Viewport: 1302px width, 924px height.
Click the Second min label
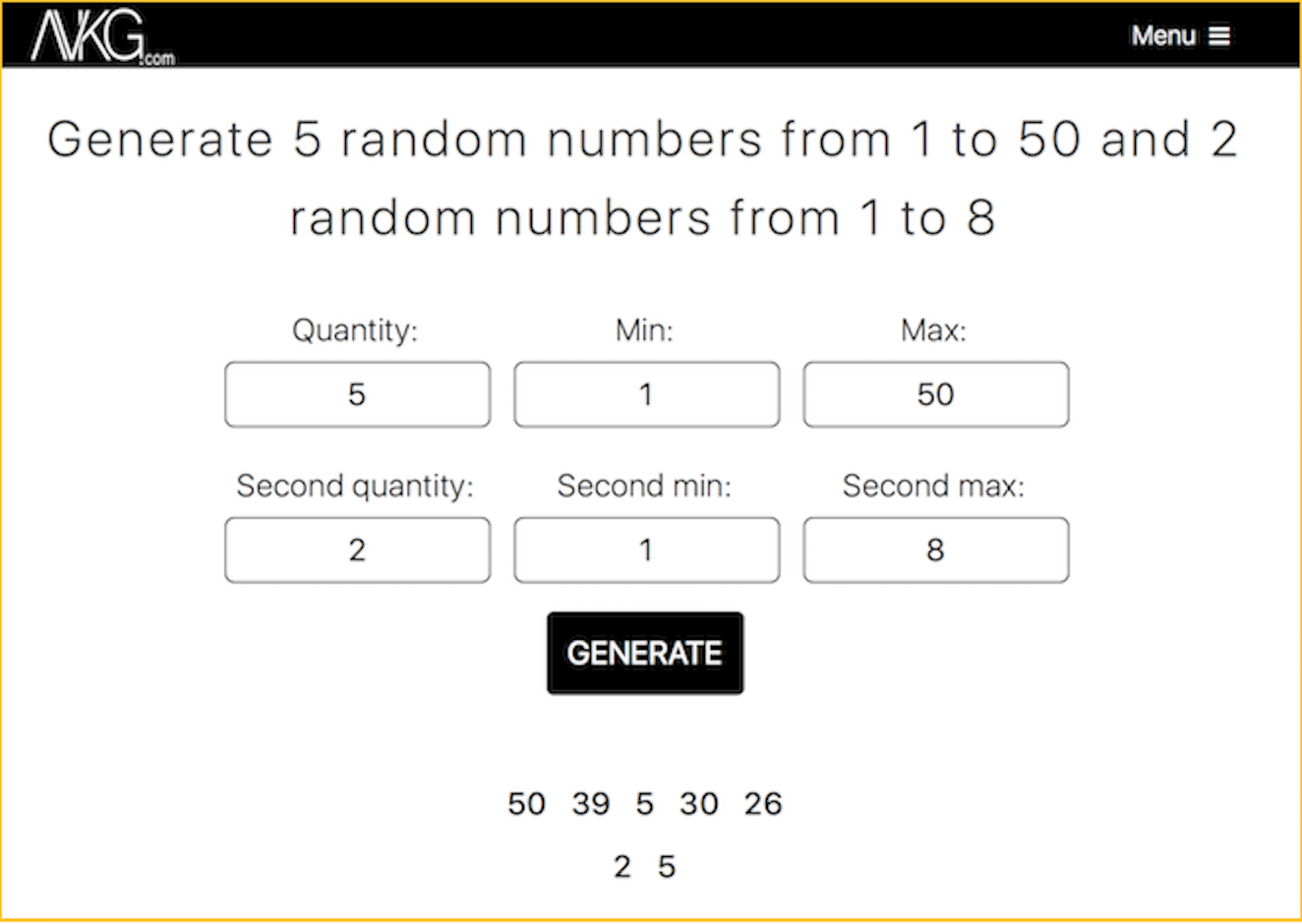click(x=645, y=486)
